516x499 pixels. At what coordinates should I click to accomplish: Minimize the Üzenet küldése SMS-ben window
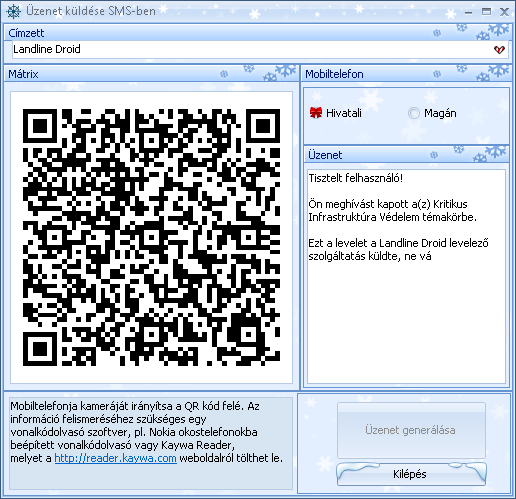(468, 12)
